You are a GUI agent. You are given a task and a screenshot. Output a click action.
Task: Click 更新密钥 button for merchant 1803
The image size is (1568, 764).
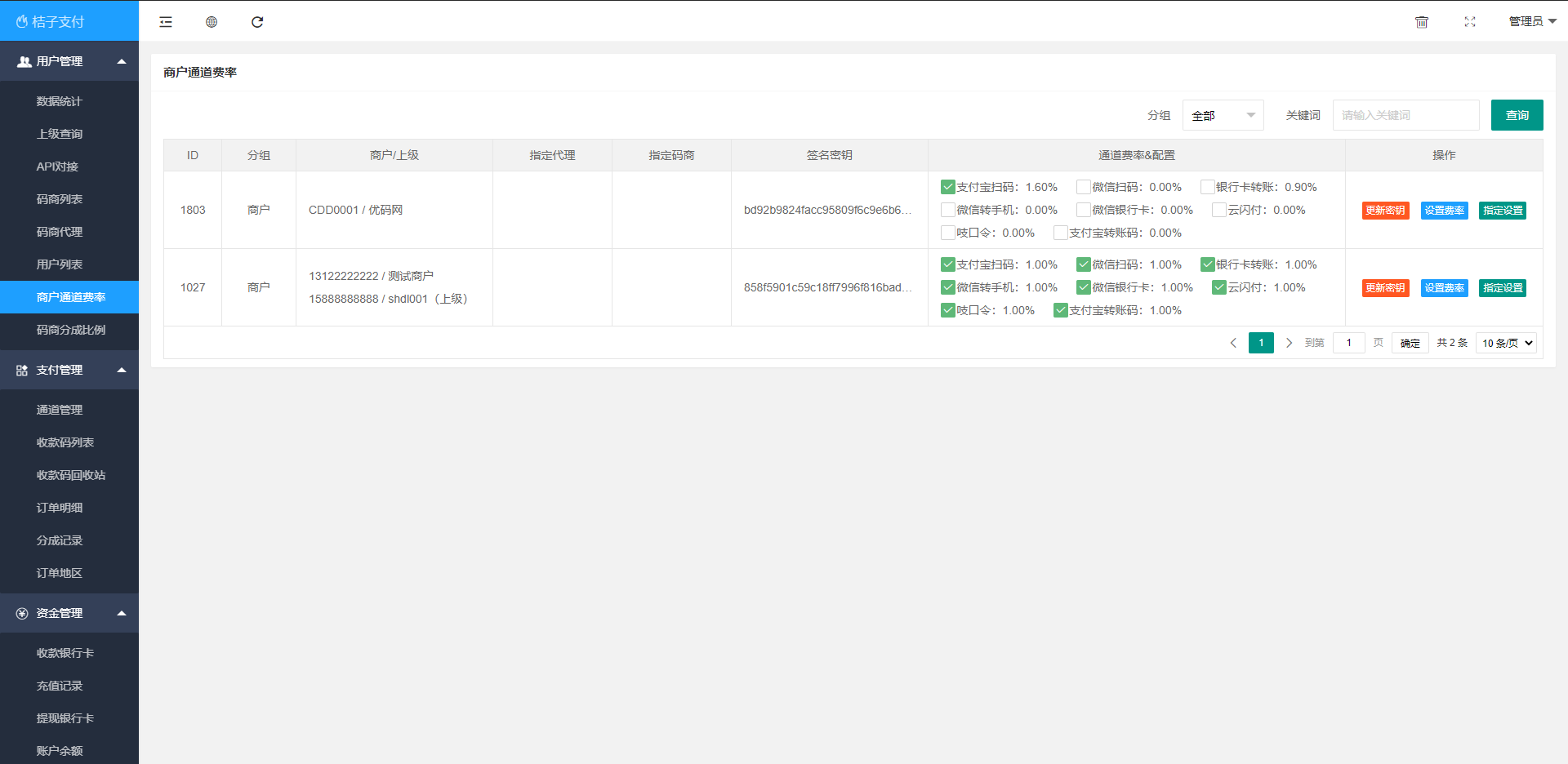click(1385, 211)
